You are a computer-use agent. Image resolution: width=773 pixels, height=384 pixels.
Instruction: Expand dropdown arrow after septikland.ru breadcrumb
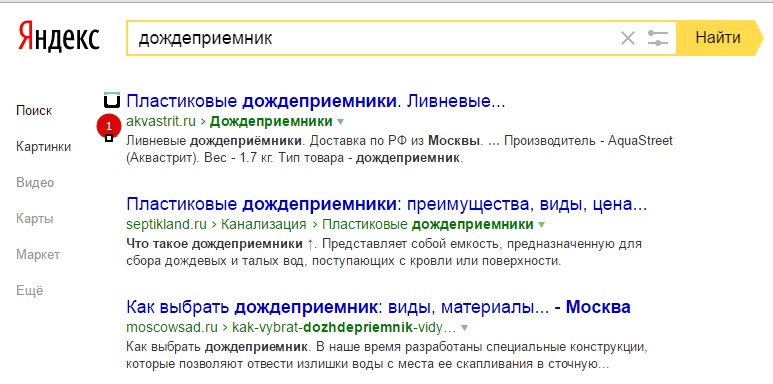pos(542,225)
